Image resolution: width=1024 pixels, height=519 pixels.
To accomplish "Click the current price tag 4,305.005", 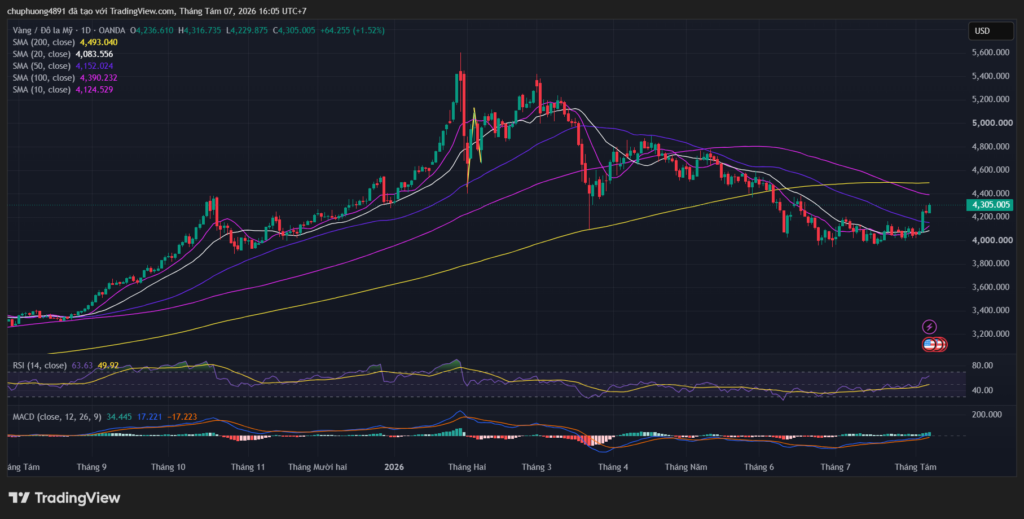I will [x=989, y=205].
